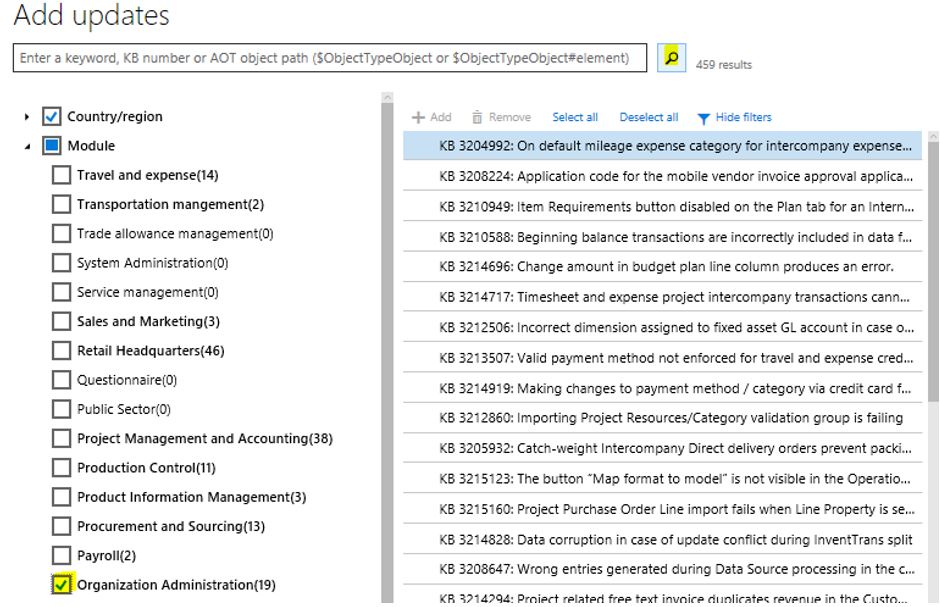Click the Hide filters funnel icon

[703, 118]
